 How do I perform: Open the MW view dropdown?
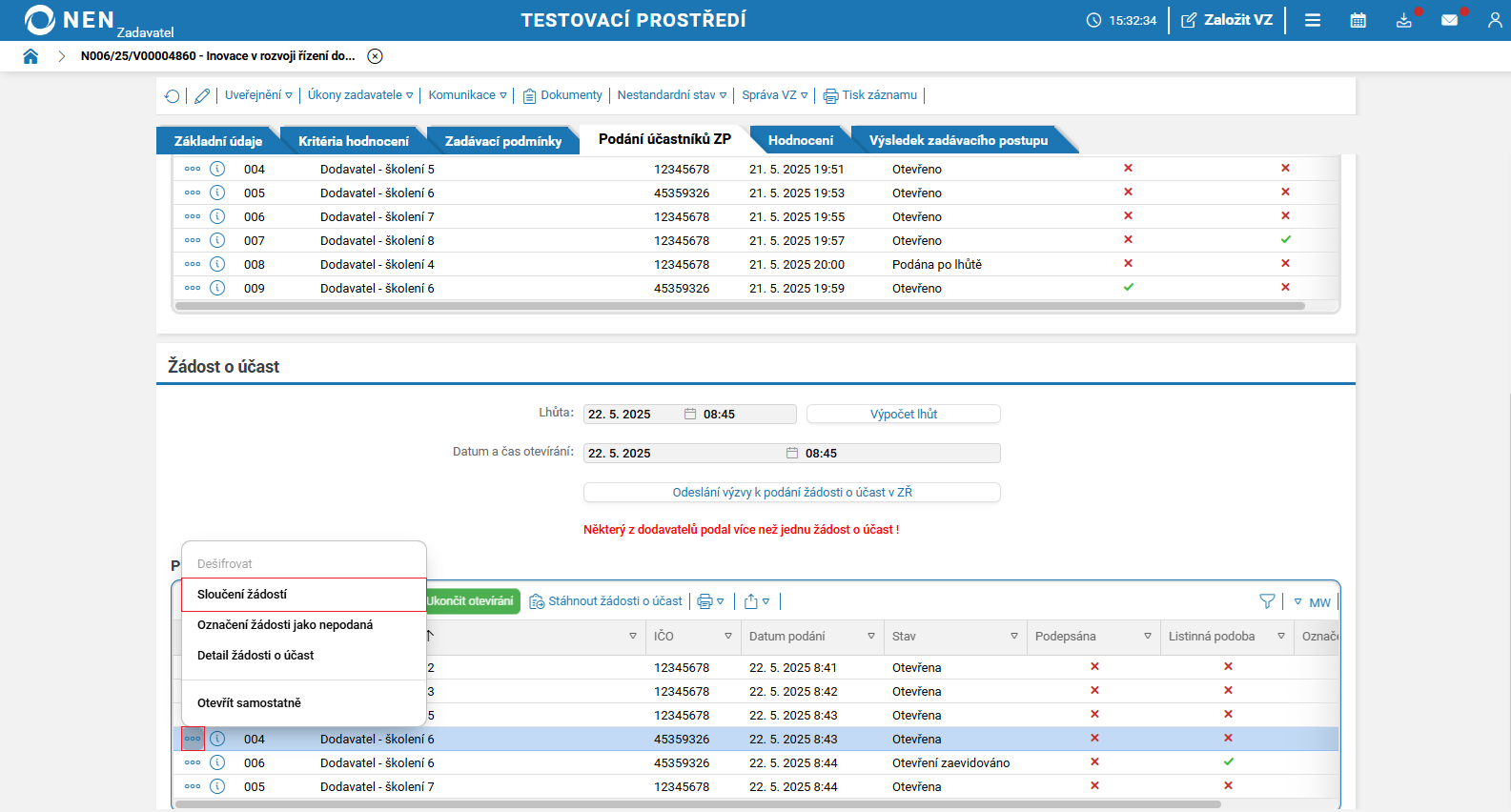pyautogui.click(x=1313, y=602)
